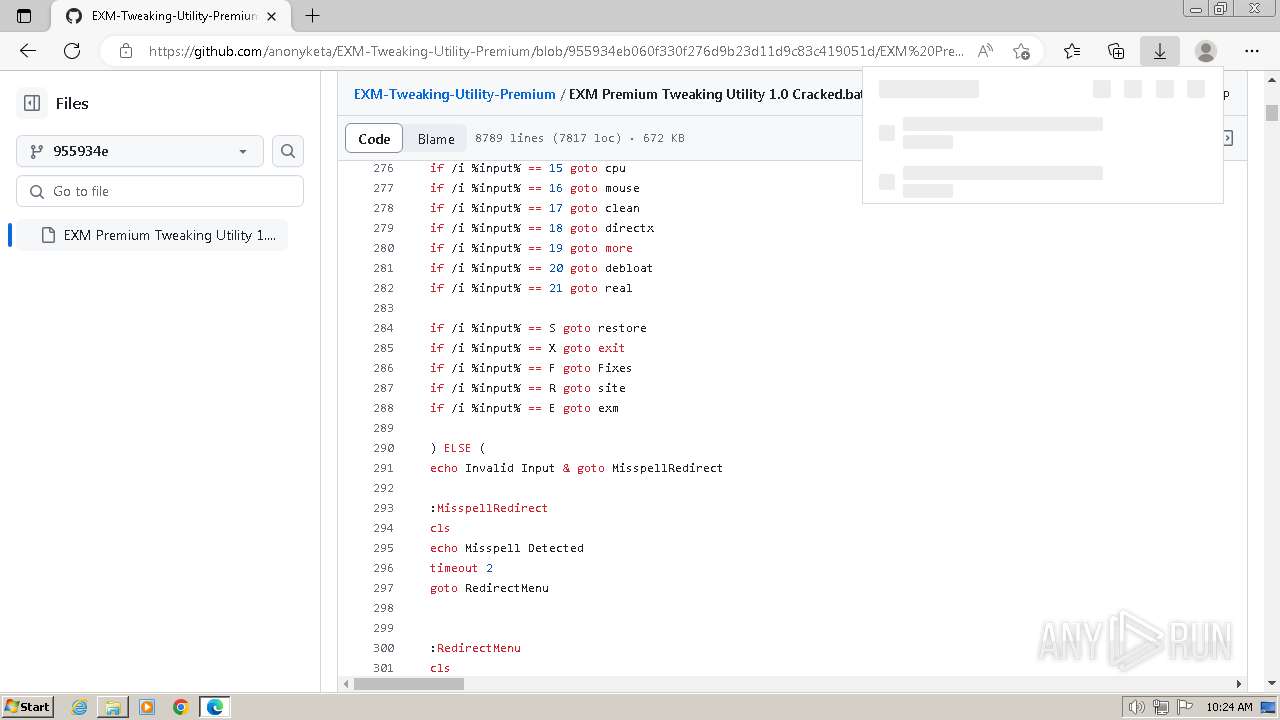This screenshot has height=720, width=1280.
Task: Click the browser address bar URL
Action: [x=556, y=51]
